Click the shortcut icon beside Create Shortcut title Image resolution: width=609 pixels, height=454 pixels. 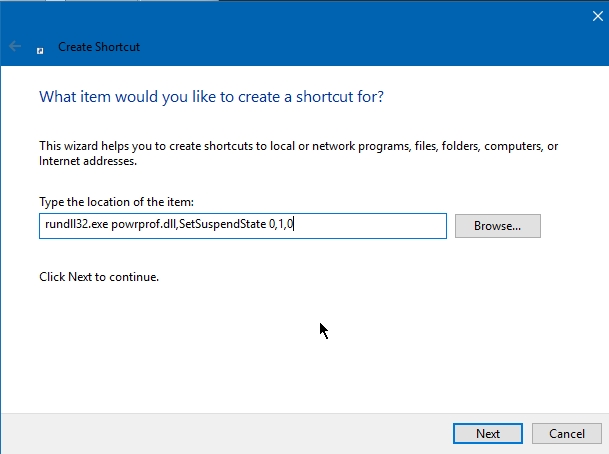coord(40,47)
